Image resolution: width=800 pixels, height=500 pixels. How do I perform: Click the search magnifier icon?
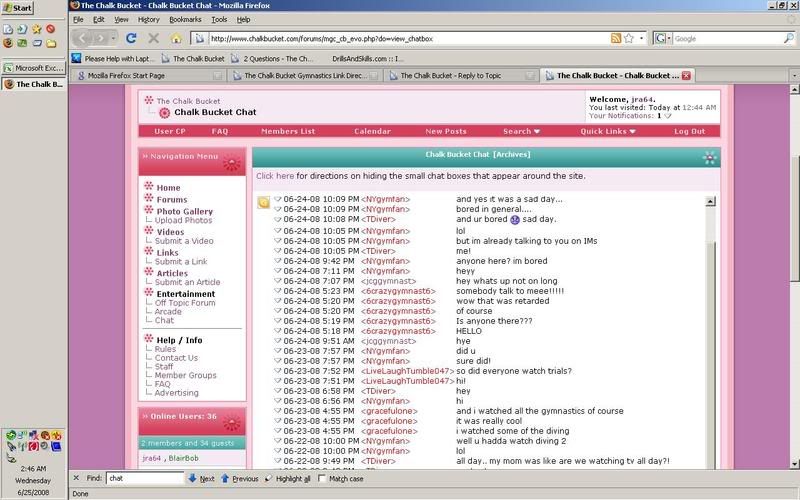788,38
